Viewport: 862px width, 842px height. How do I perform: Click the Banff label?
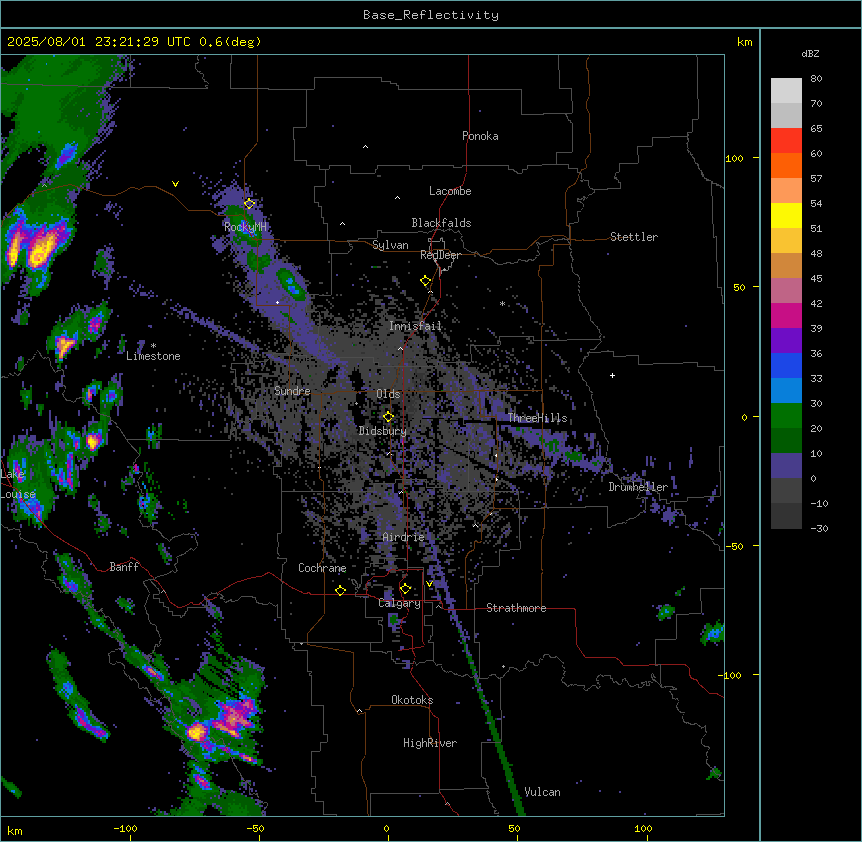(124, 567)
